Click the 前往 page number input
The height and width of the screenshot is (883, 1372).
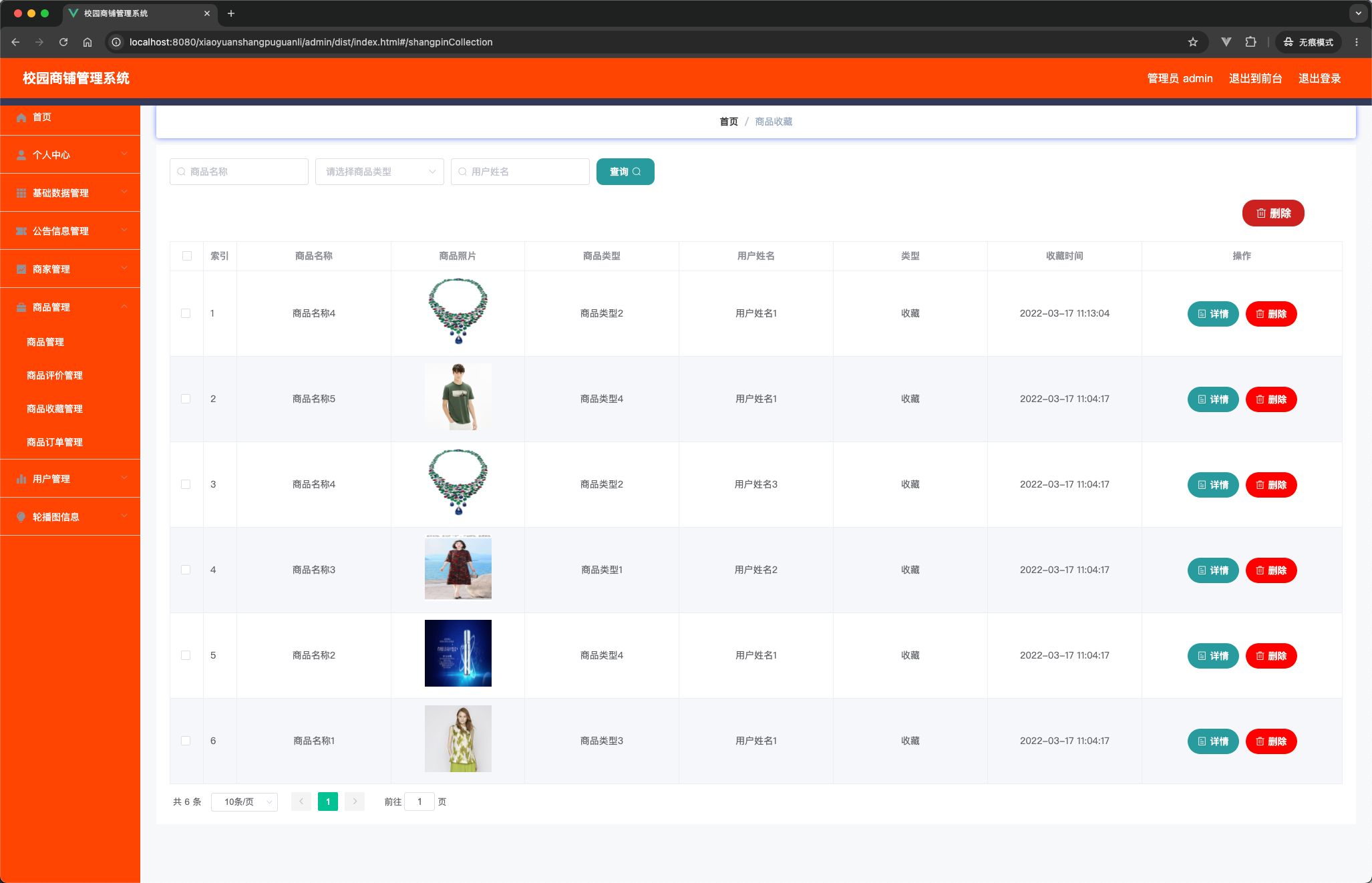[x=419, y=802]
